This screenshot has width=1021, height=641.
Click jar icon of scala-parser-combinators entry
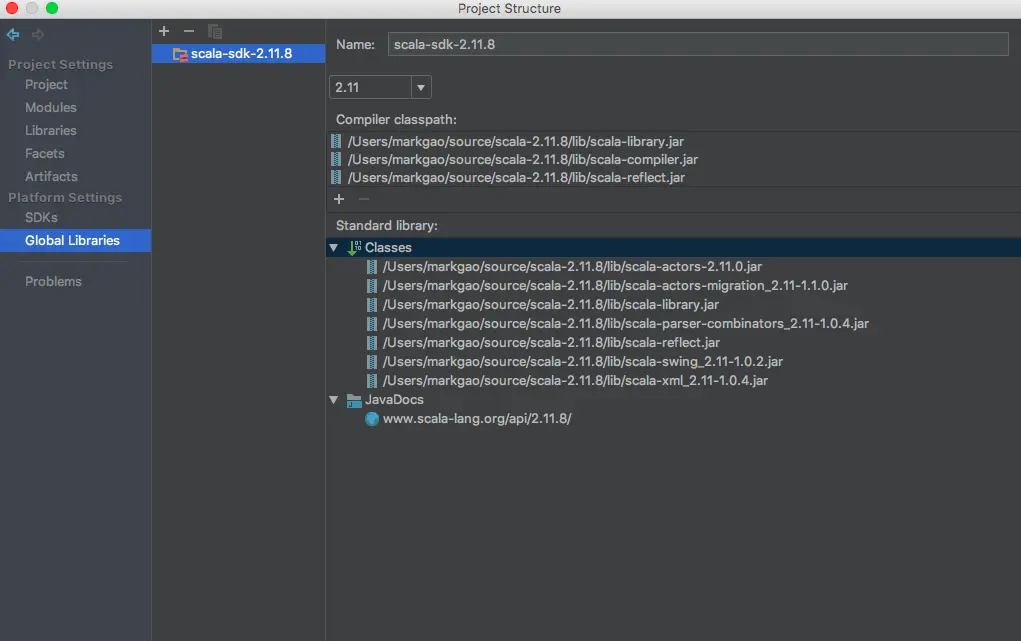(372, 323)
